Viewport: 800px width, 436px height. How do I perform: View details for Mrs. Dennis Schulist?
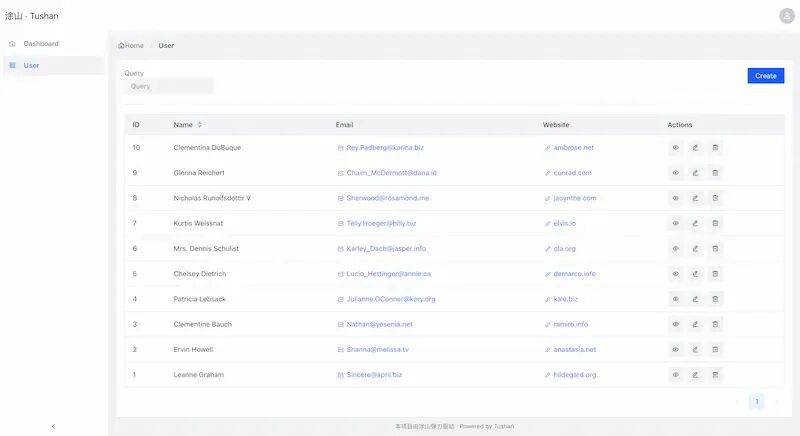click(676, 249)
